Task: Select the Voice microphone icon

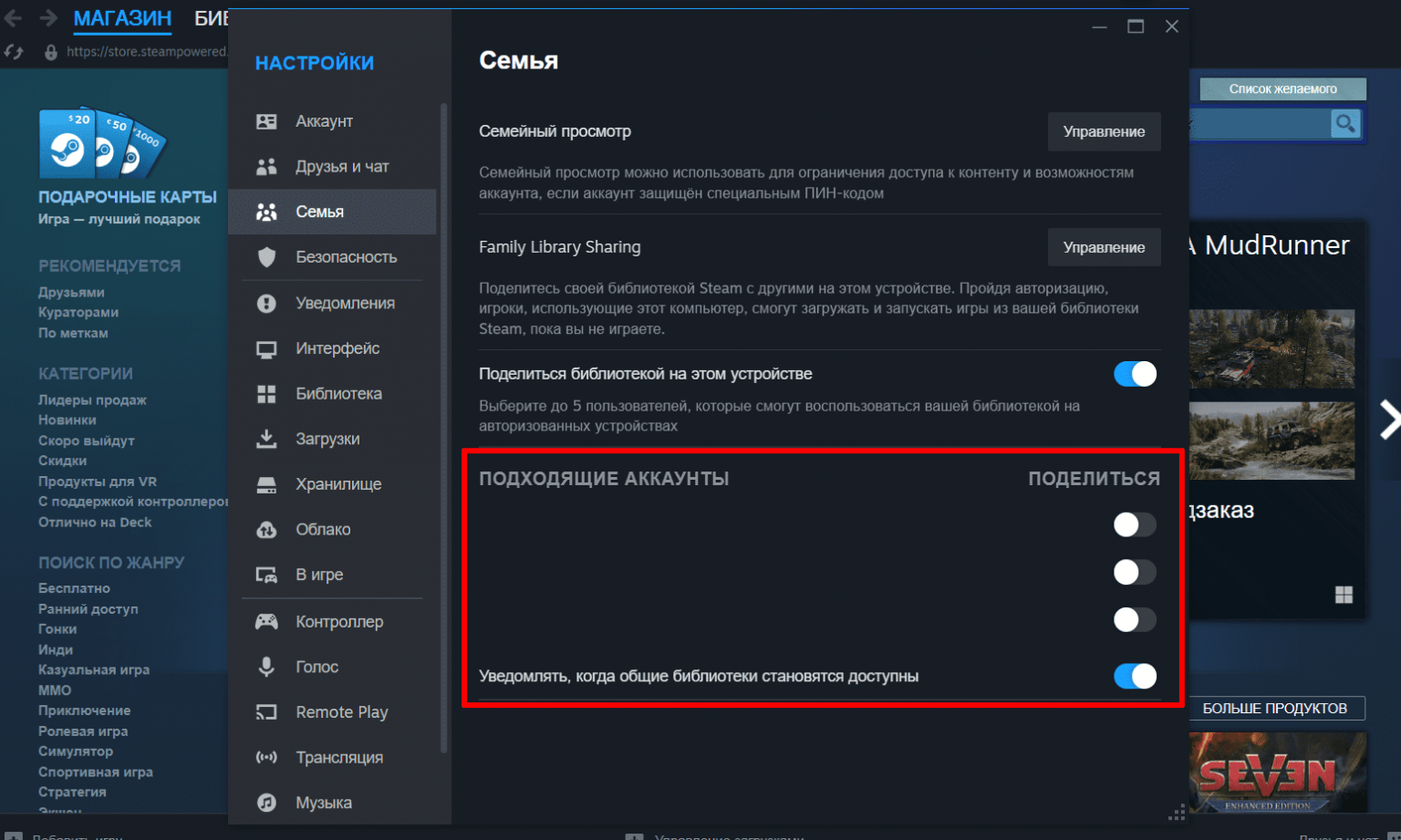Action: pyautogui.click(x=266, y=667)
